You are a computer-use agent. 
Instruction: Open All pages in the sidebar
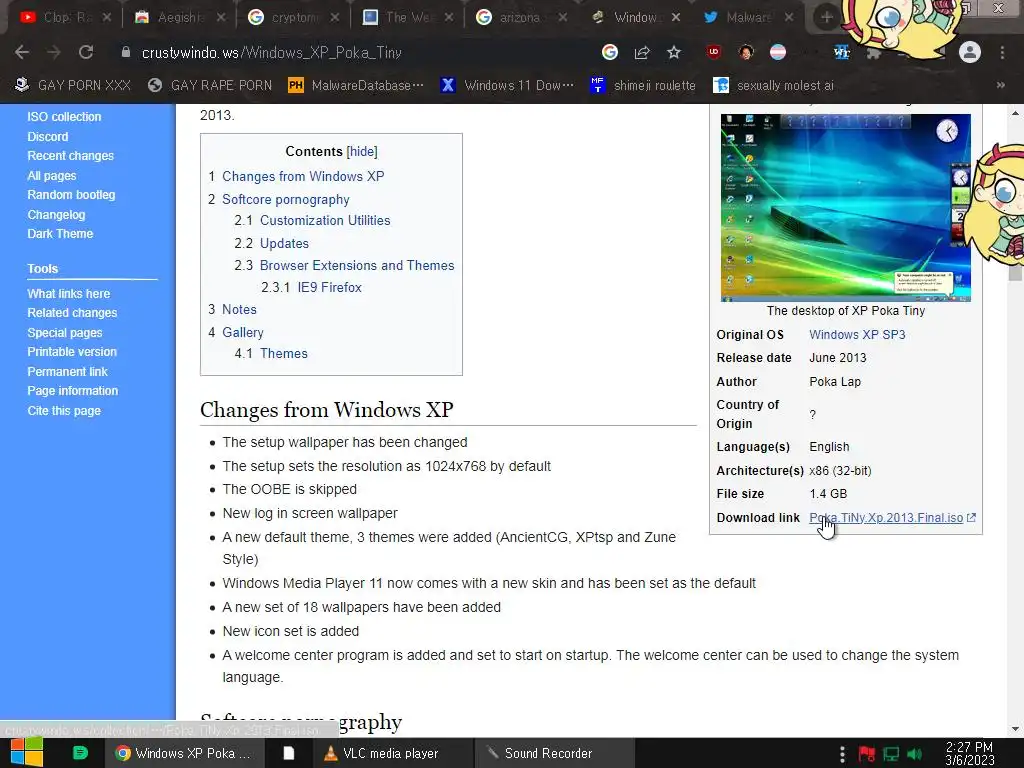point(52,176)
